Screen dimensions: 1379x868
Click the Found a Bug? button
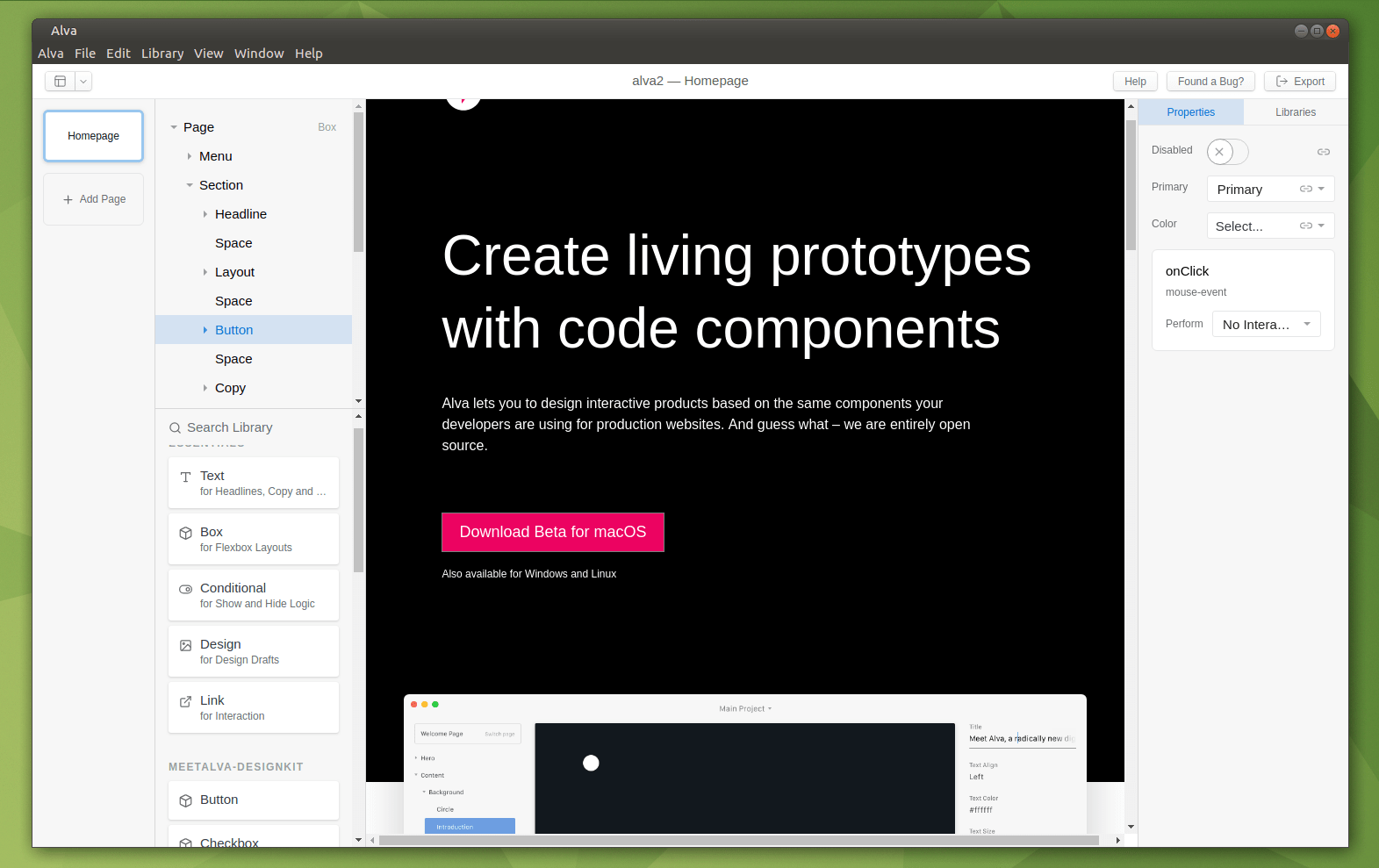point(1210,82)
